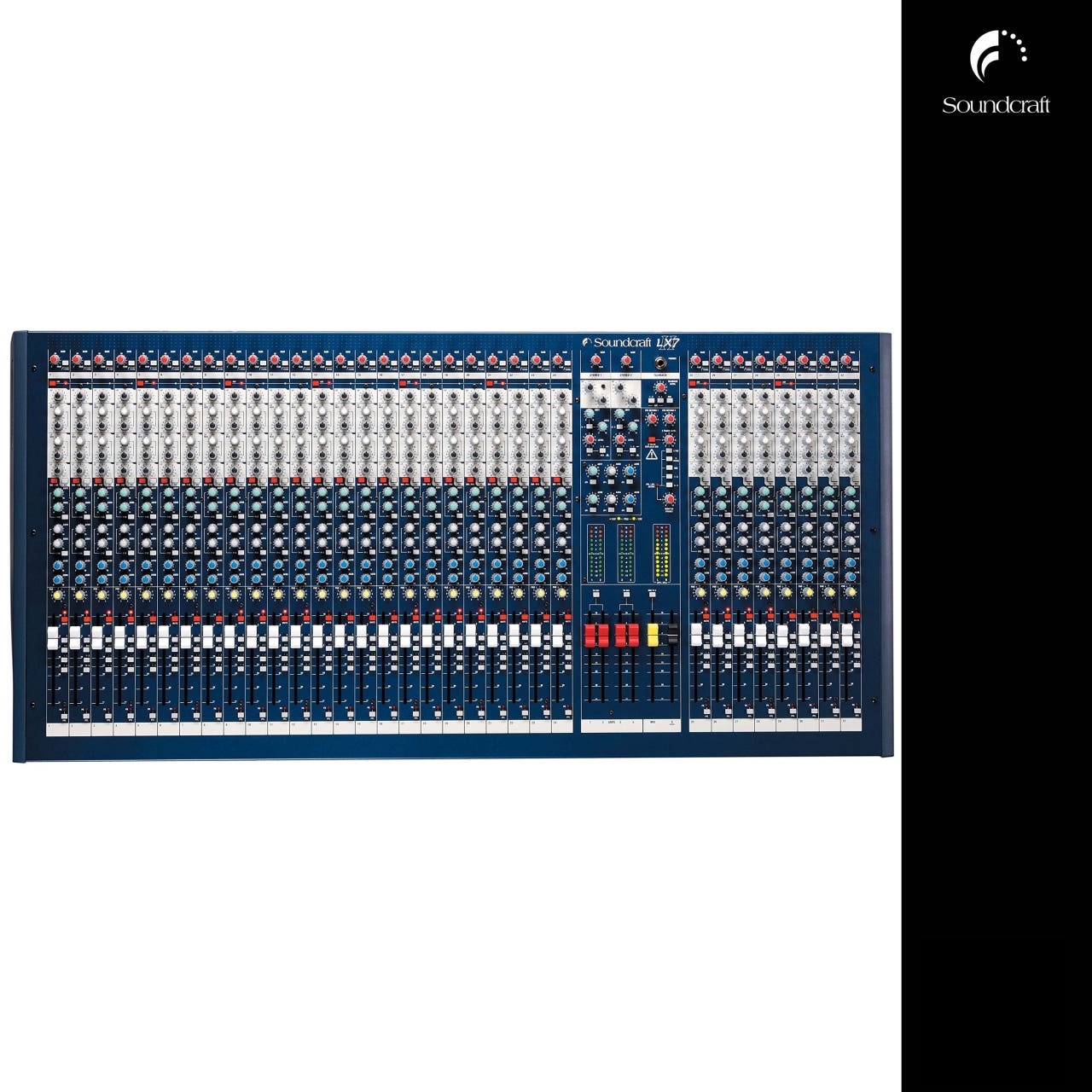The width and height of the screenshot is (1092, 1092).
Task: Click channel 32 red gain knob at top right
Action: click(847, 359)
